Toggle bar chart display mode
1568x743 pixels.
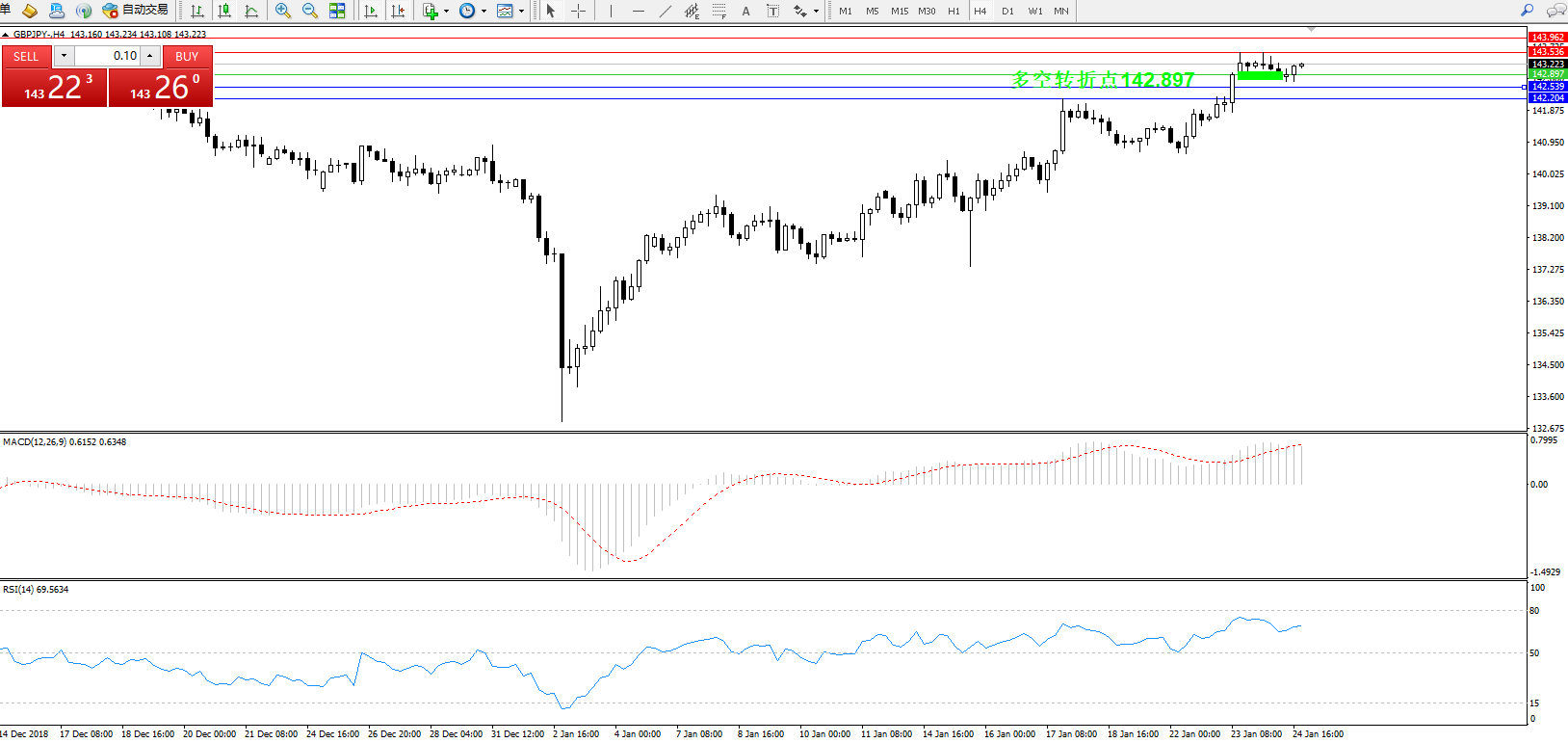pyautogui.click(x=197, y=11)
